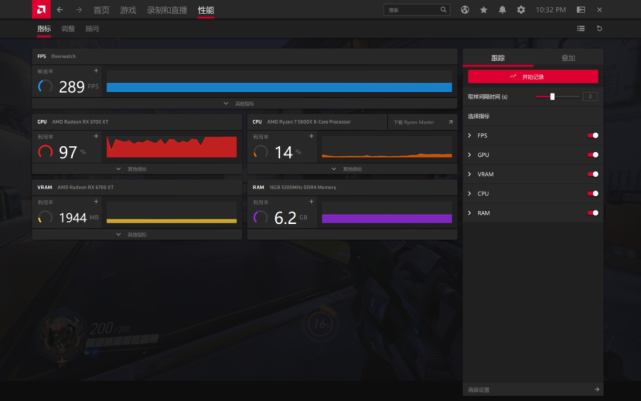Switch to list view icon

(x=581, y=29)
